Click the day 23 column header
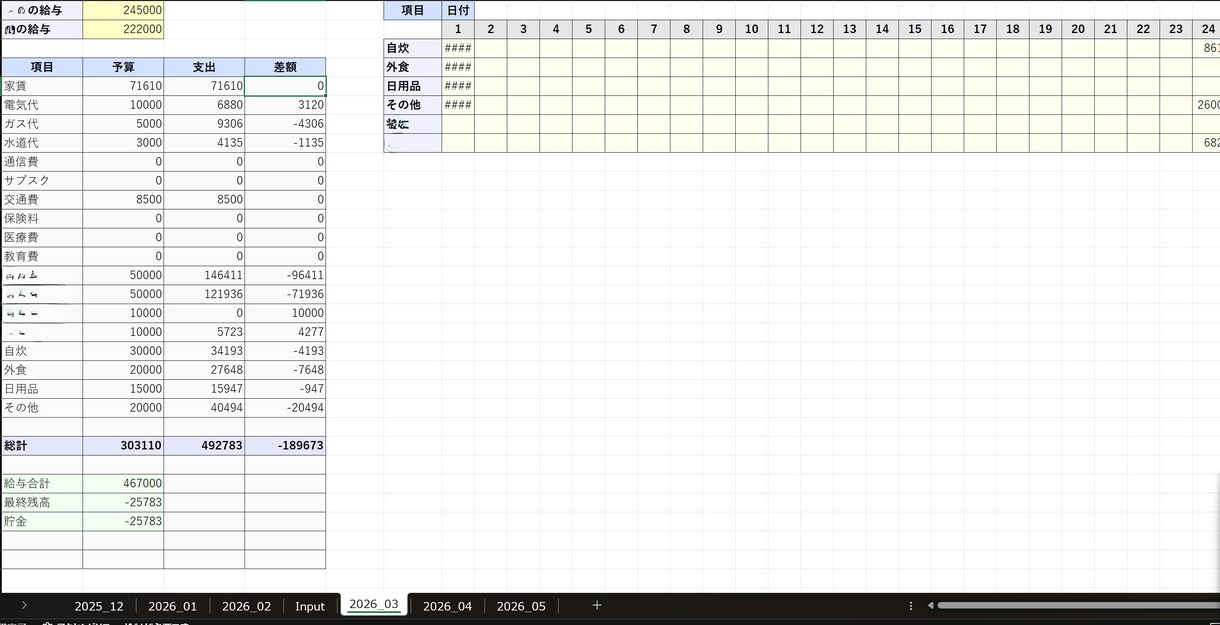This screenshot has height=625, width=1220. click(1176, 30)
